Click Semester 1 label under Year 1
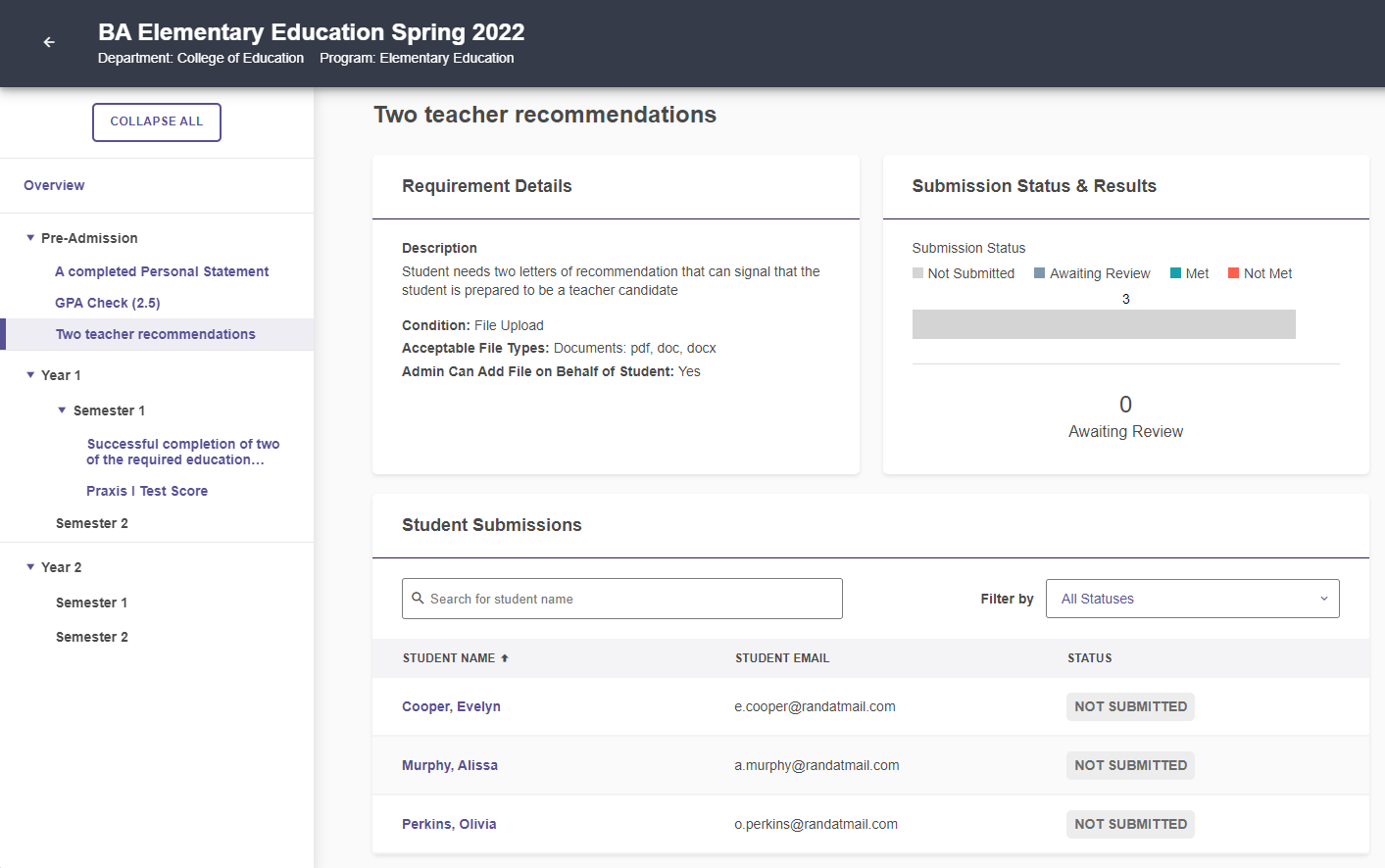Image resolution: width=1385 pixels, height=868 pixels. click(x=109, y=410)
